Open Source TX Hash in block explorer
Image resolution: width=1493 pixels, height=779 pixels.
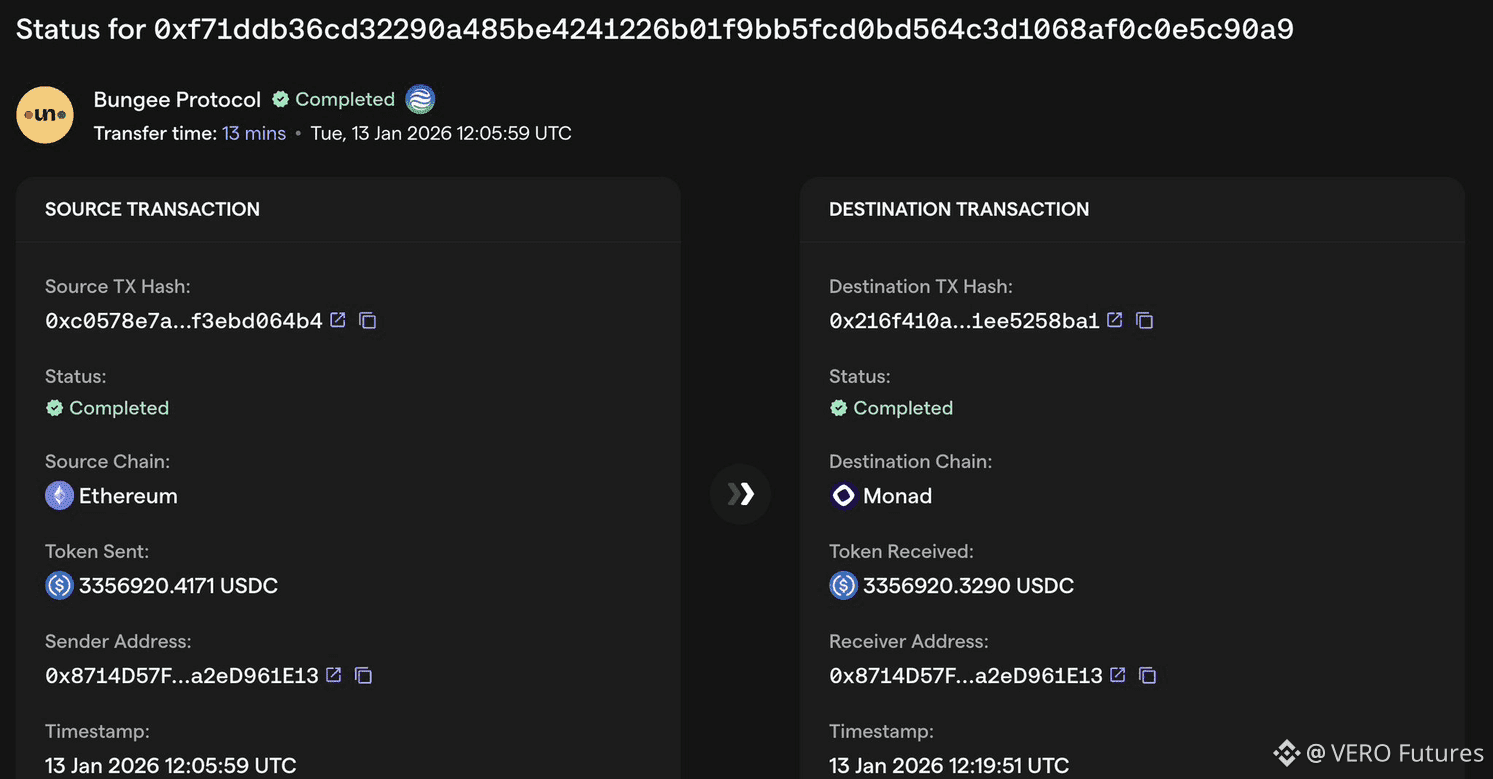[x=337, y=320]
